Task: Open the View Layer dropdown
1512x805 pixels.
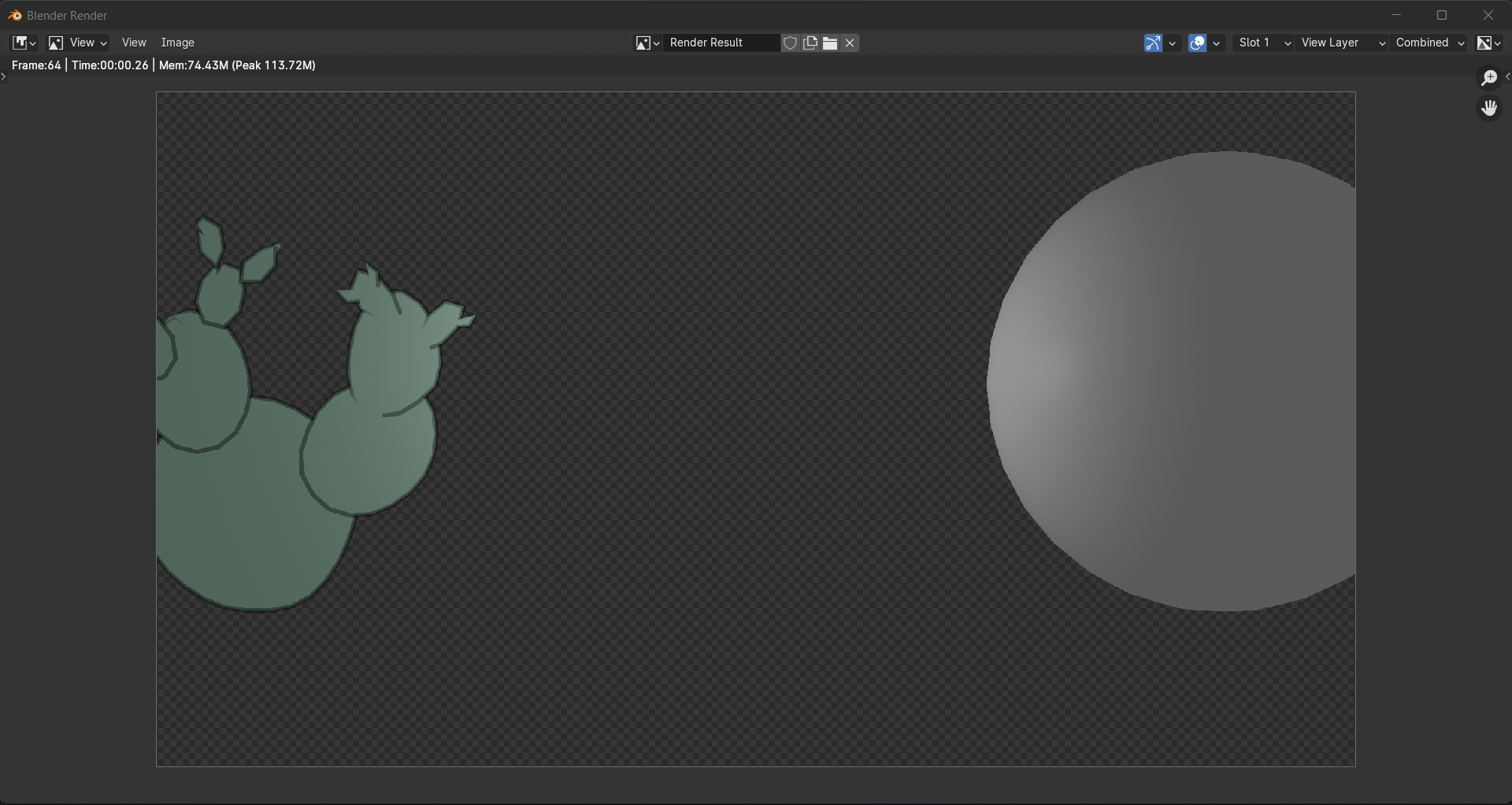Action: (1343, 43)
